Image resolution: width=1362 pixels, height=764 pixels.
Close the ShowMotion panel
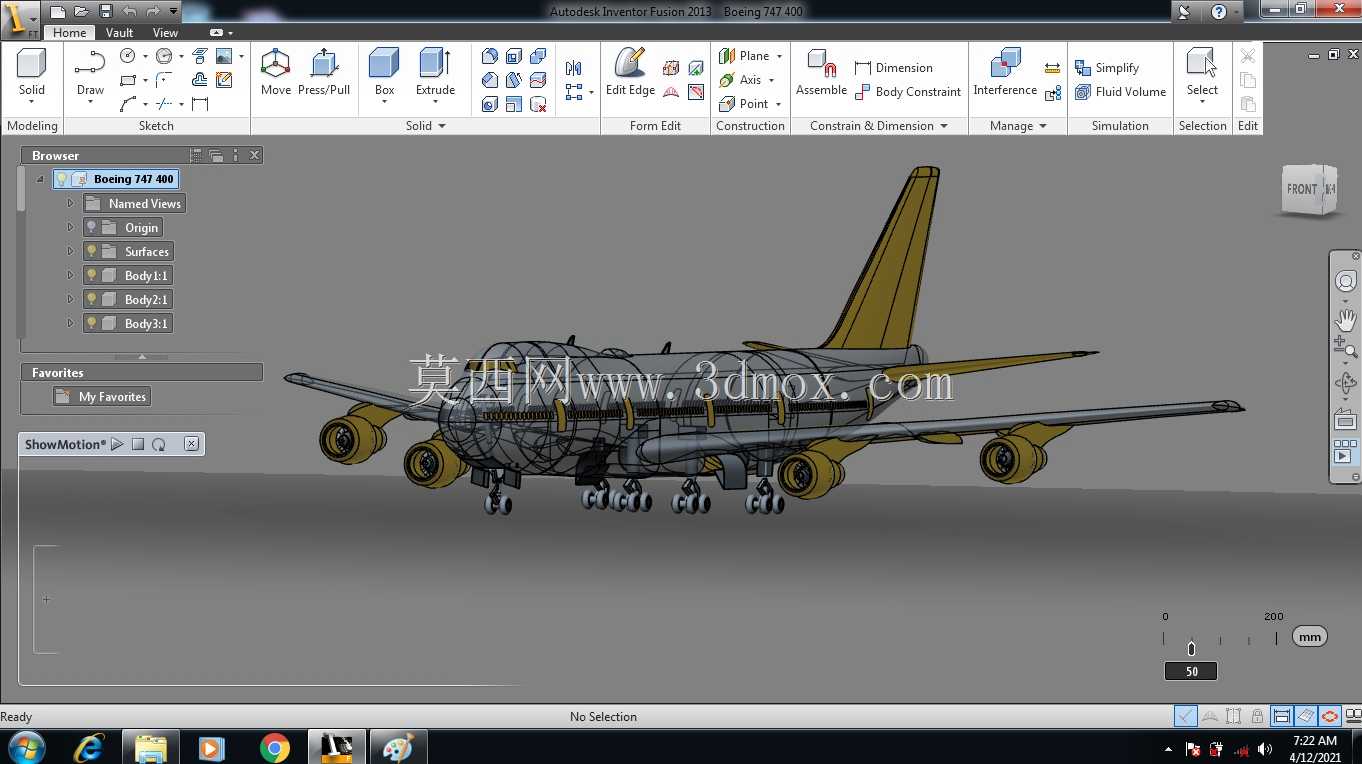coord(191,444)
